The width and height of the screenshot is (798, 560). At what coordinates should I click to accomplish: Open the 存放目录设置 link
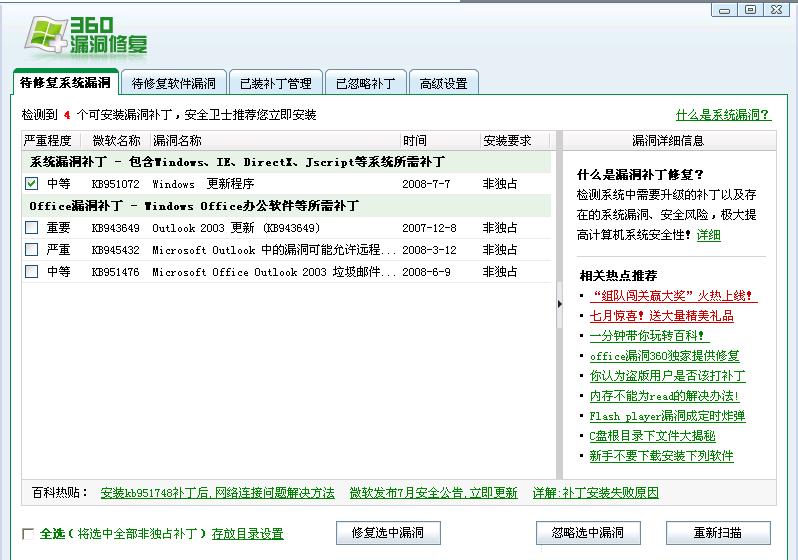click(247, 534)
